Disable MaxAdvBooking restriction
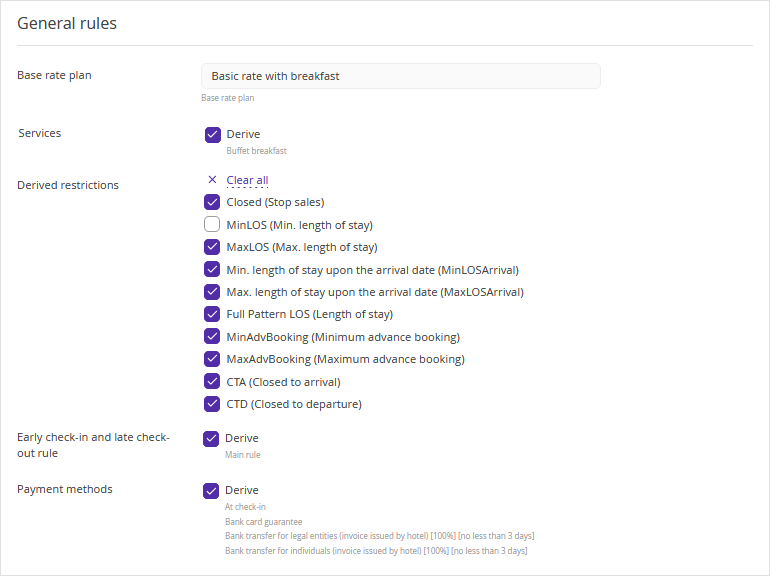The height and width of the screenshot is (576, 770). tap(212, 359)
